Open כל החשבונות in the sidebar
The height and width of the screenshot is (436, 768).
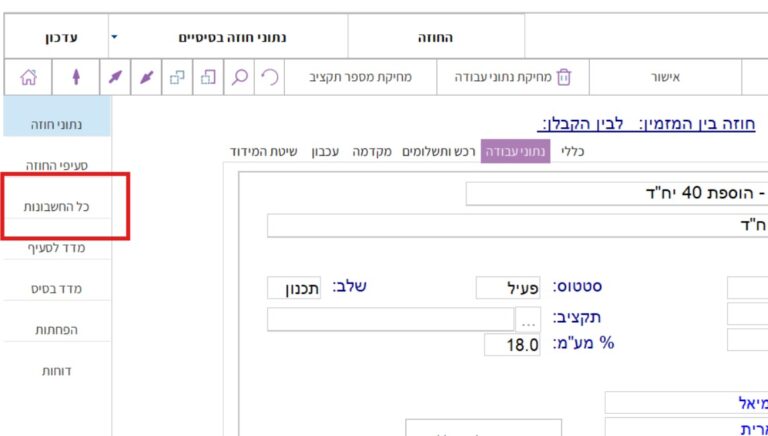[x=56, y=206]
